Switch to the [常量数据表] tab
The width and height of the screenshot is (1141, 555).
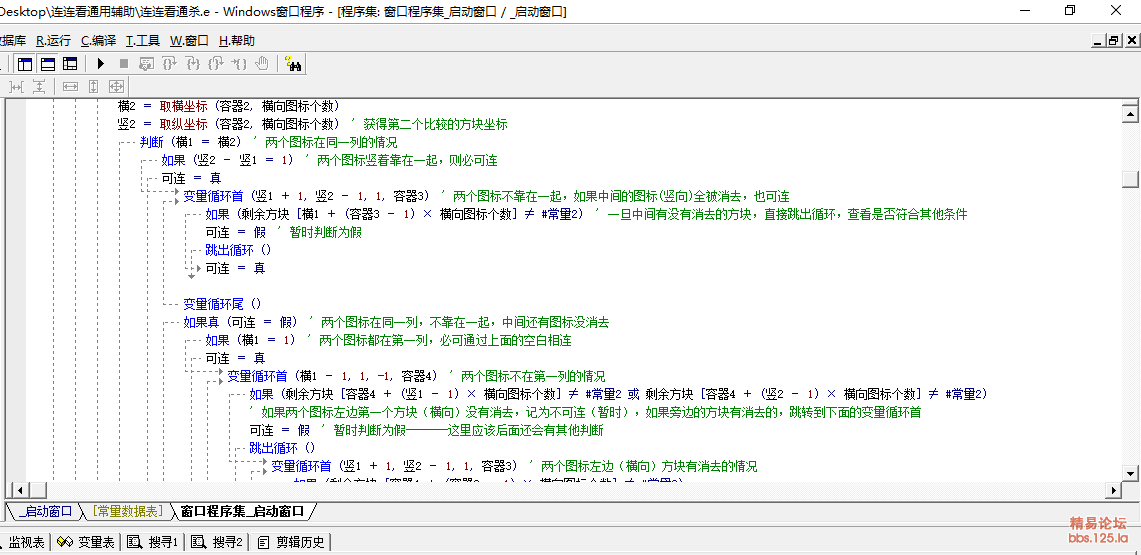point(126,511)
